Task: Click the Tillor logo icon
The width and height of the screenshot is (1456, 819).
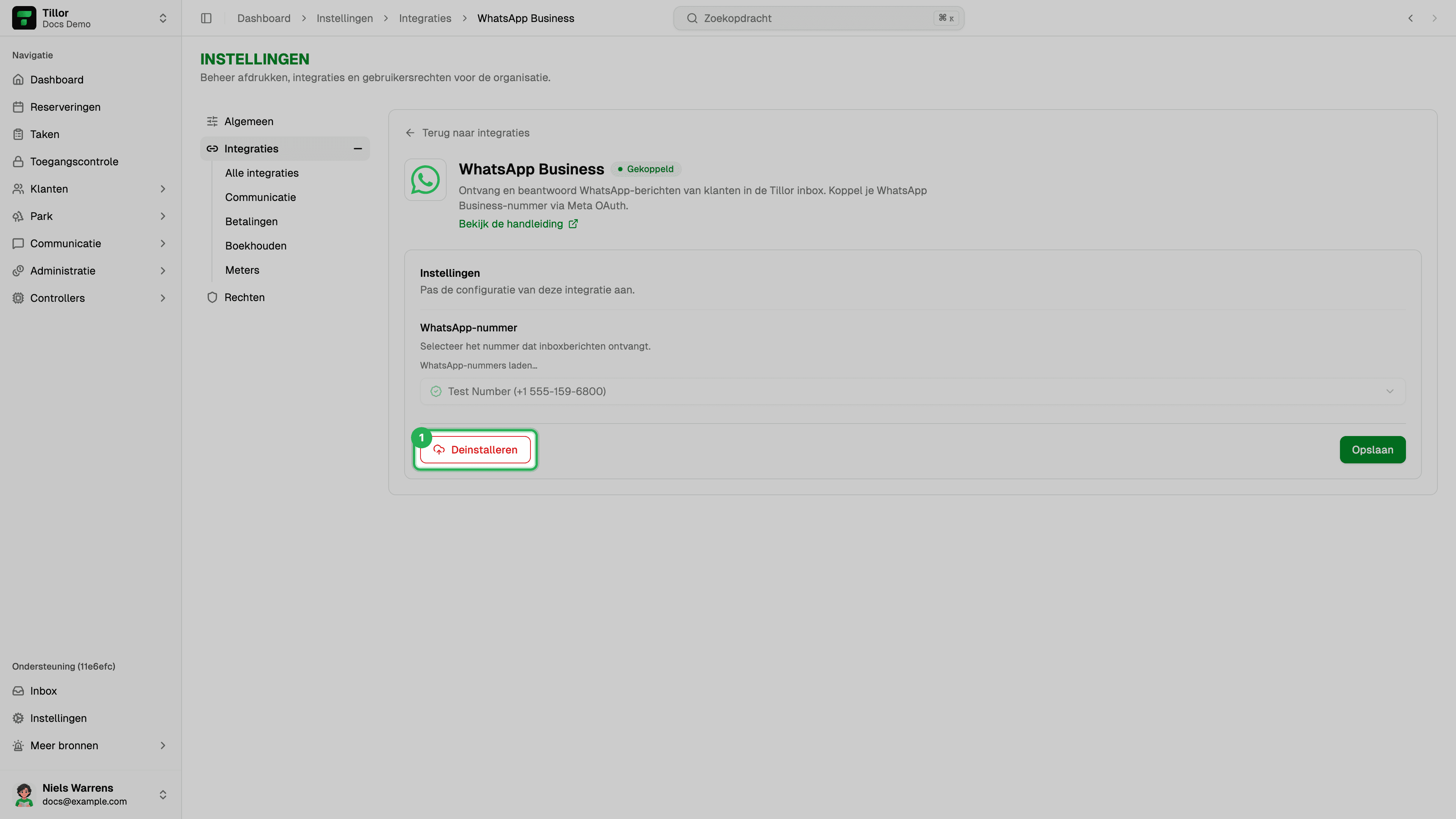Action: point(24,18)
